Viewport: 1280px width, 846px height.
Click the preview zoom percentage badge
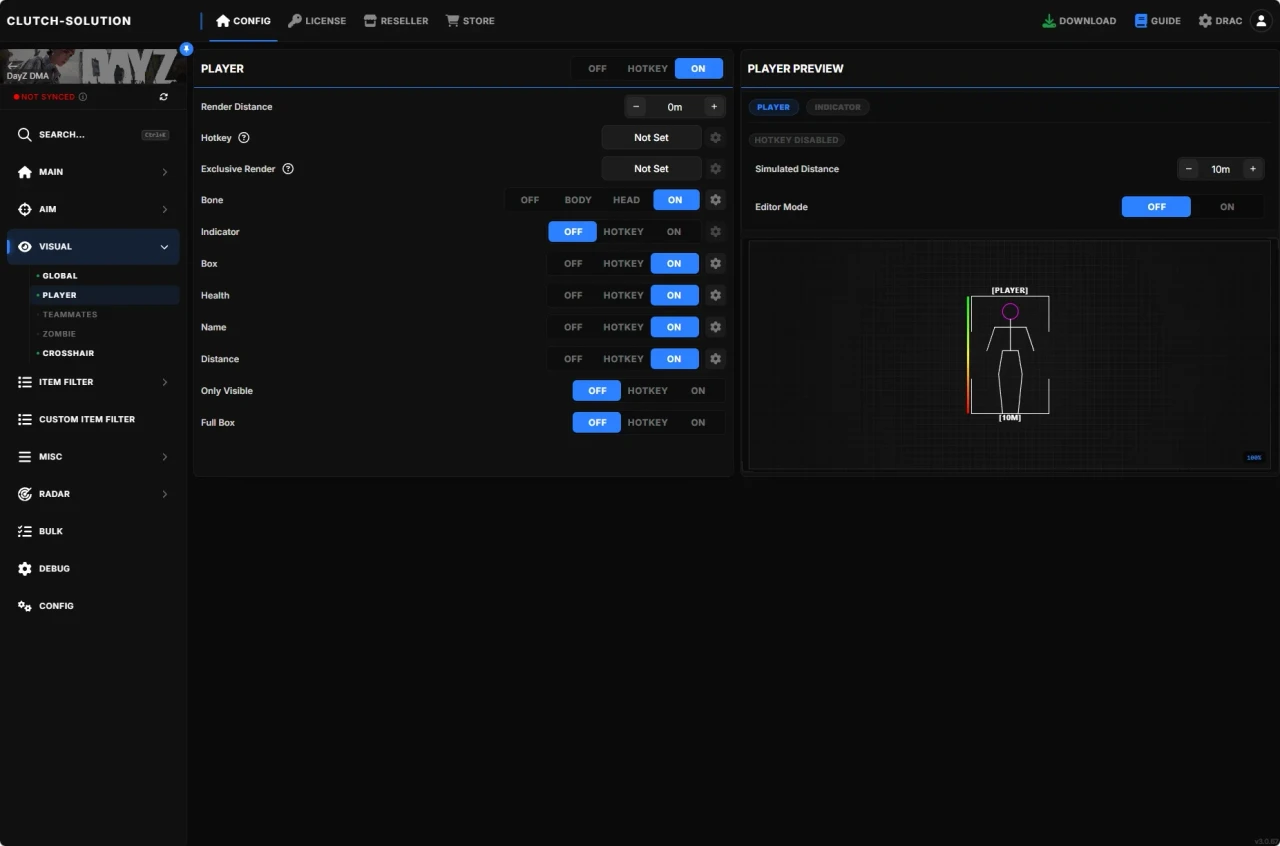tap(1253, 457)
